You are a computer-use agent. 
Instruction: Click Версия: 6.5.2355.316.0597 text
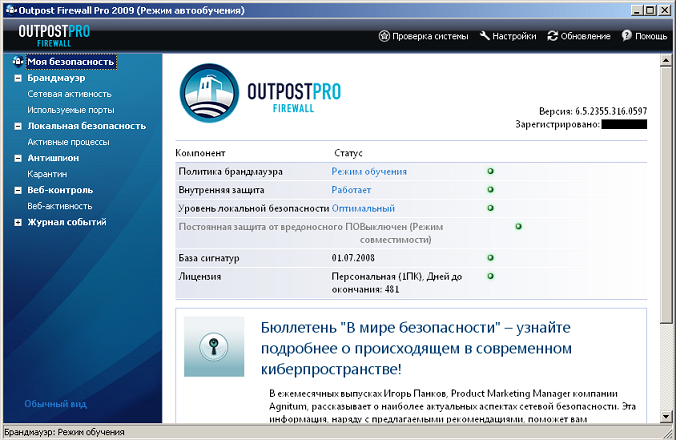tap(593, 111)
